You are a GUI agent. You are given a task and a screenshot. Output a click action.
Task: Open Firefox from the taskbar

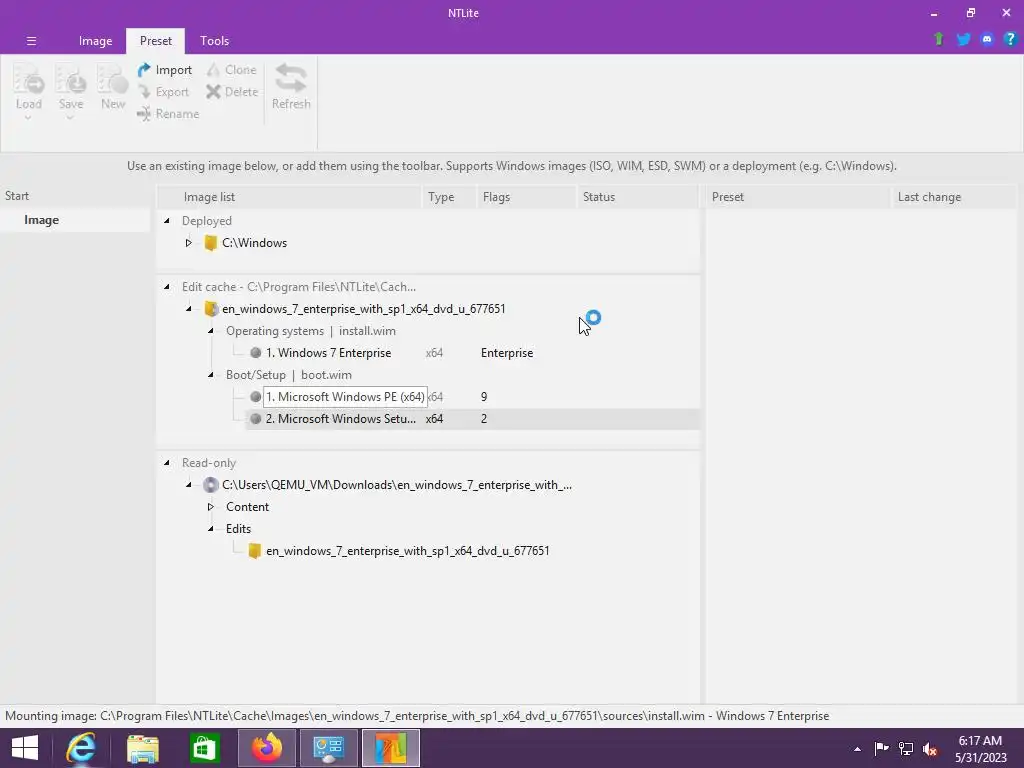click(x=266, y=748)
